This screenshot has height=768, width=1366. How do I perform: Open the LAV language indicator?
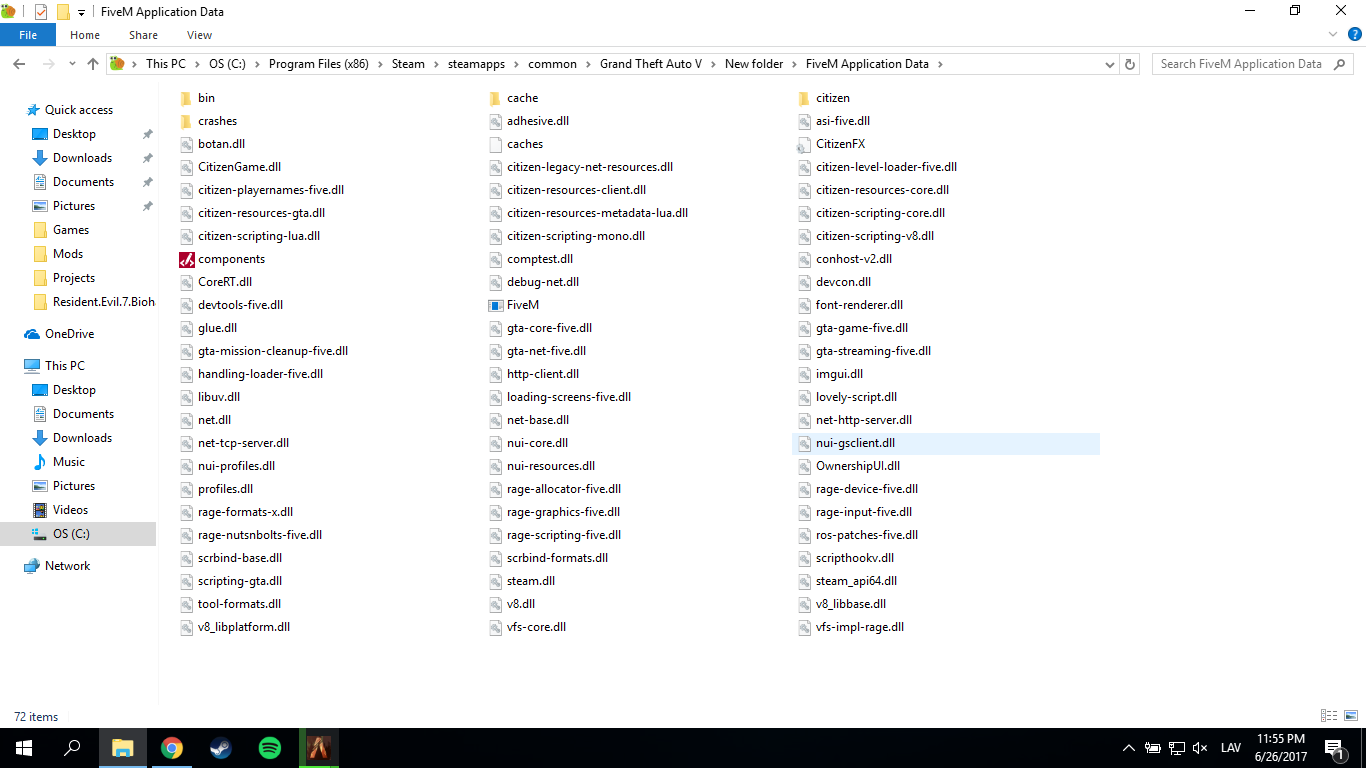click(x=1231, y=748)
